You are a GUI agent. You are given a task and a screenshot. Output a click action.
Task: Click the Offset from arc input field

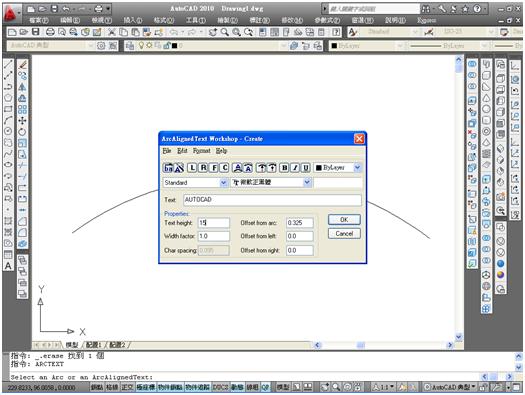(300, 223)
